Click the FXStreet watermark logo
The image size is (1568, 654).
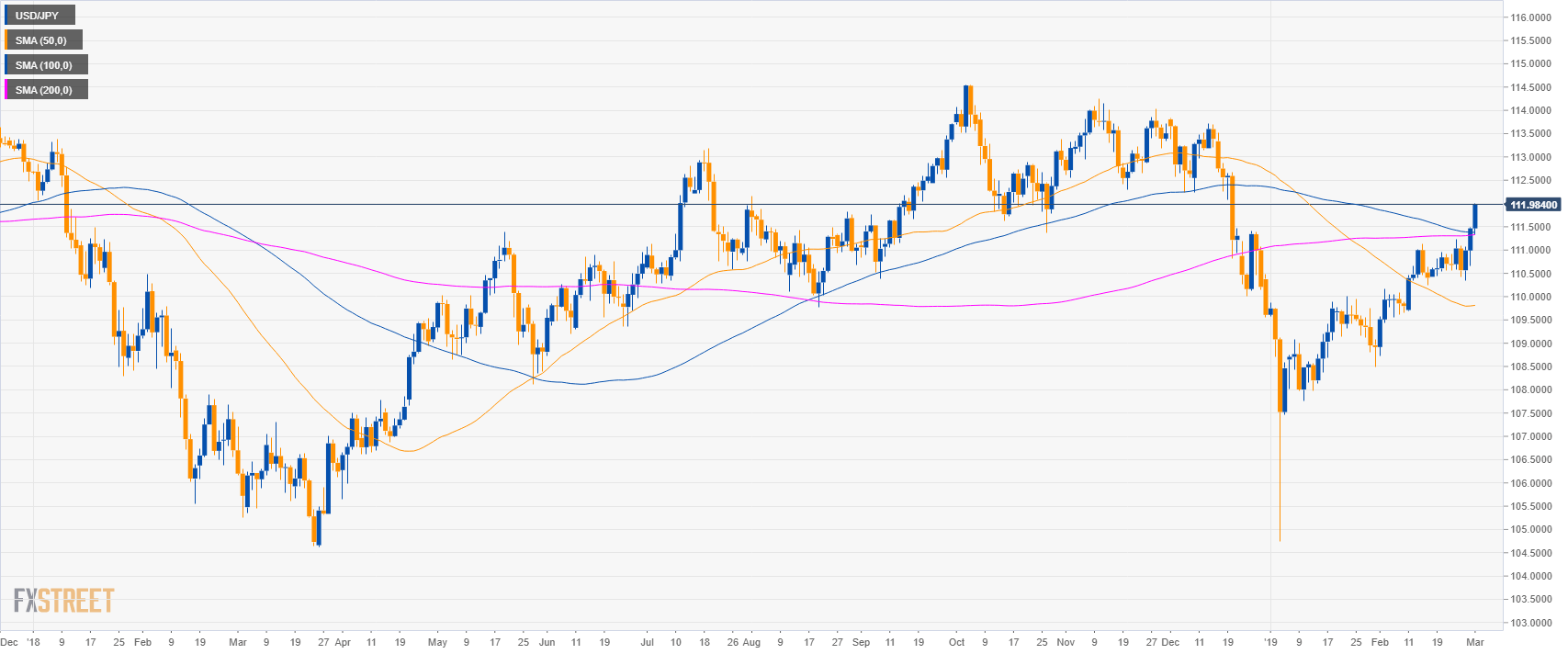pos(63,601)
